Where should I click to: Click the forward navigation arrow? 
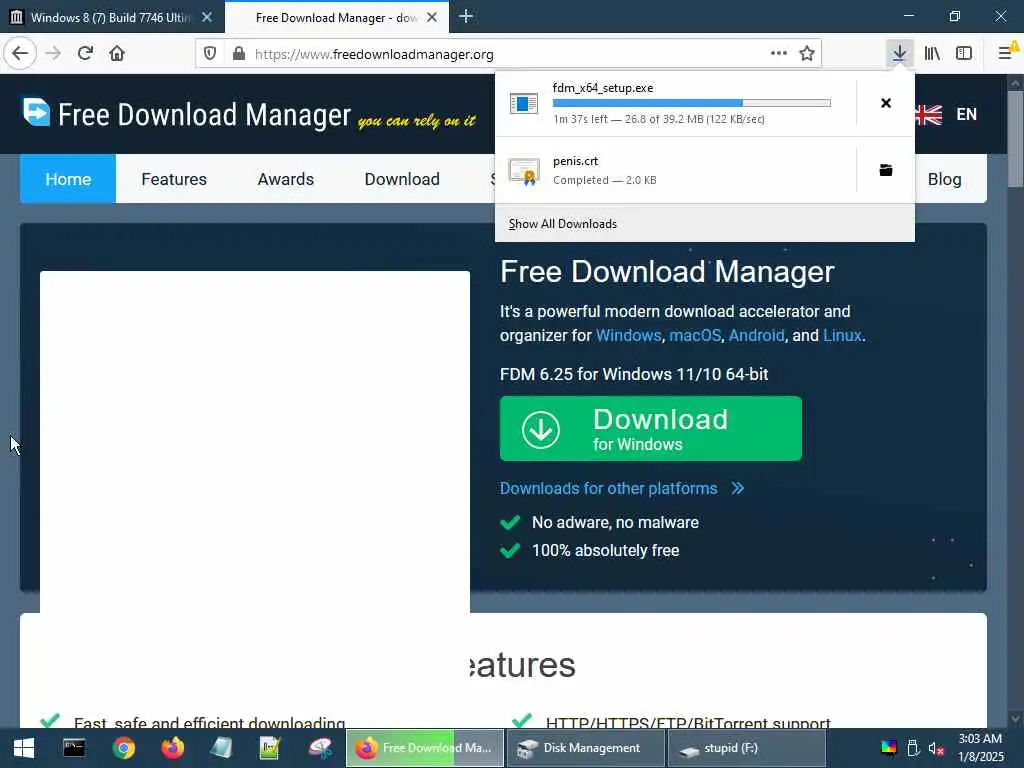coord(53,54)
